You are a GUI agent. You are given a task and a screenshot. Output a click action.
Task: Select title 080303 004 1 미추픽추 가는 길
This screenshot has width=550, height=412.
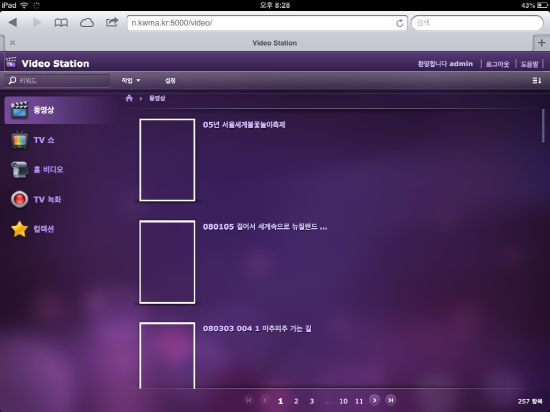pos(257,329)
